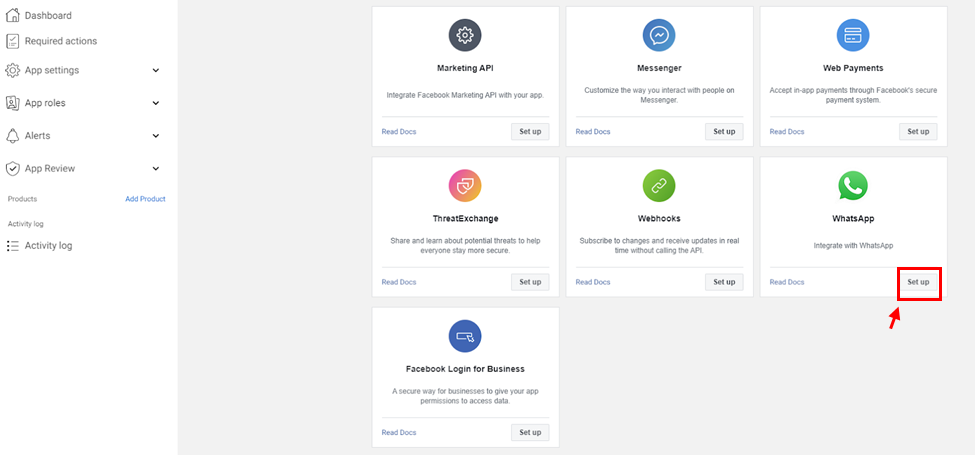Click the Facebook Login for Business icon
Image resolution: width=975 pixels, height=455 pixels.
(465, 336)
